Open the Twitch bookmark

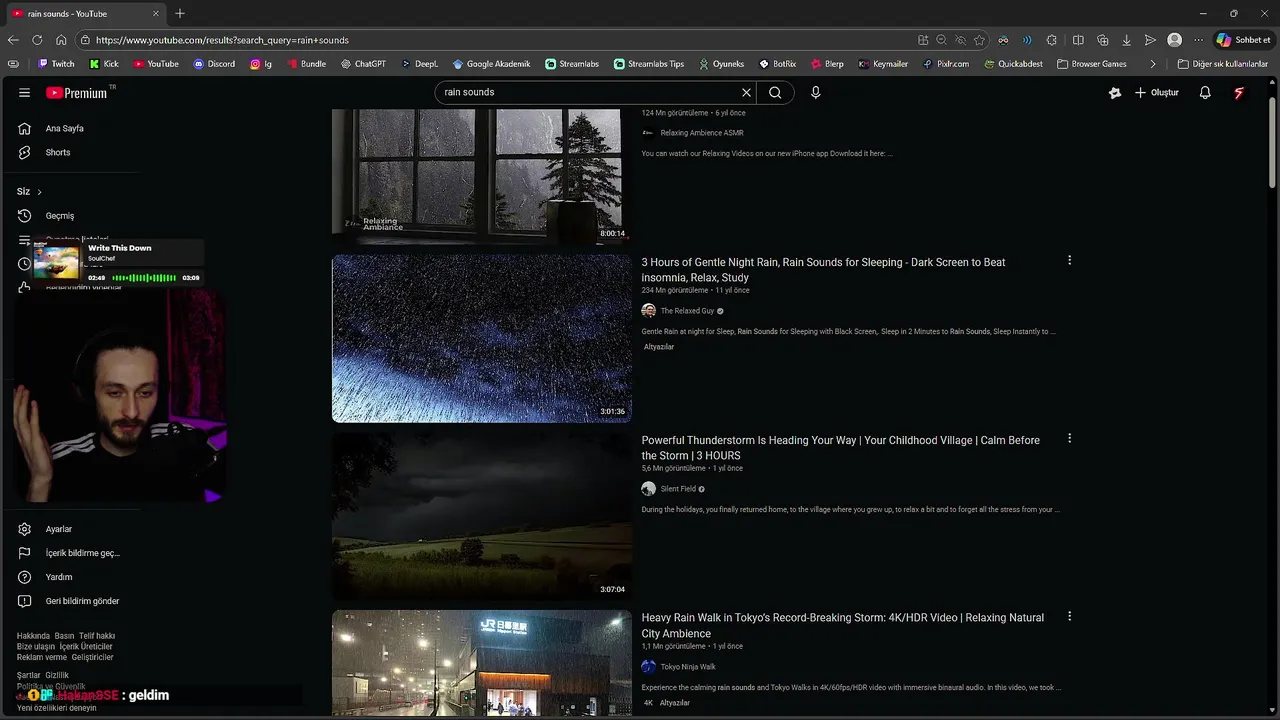[56, 64]
